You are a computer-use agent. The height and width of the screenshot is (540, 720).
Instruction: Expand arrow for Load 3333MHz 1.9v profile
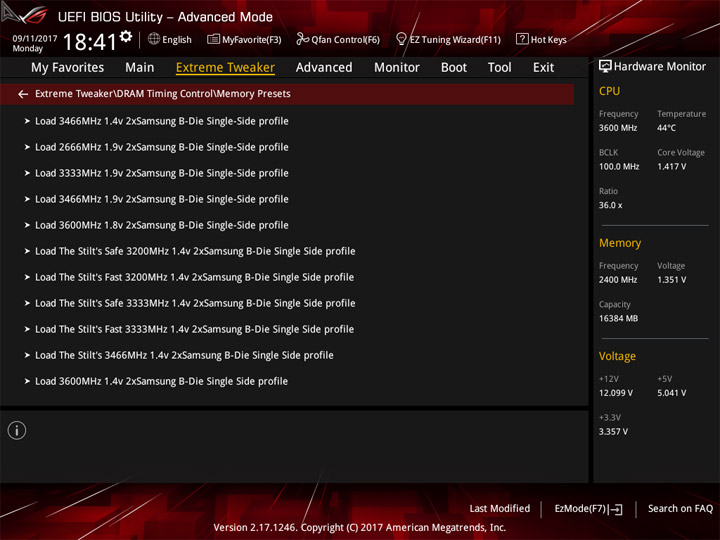click(27, 173)
